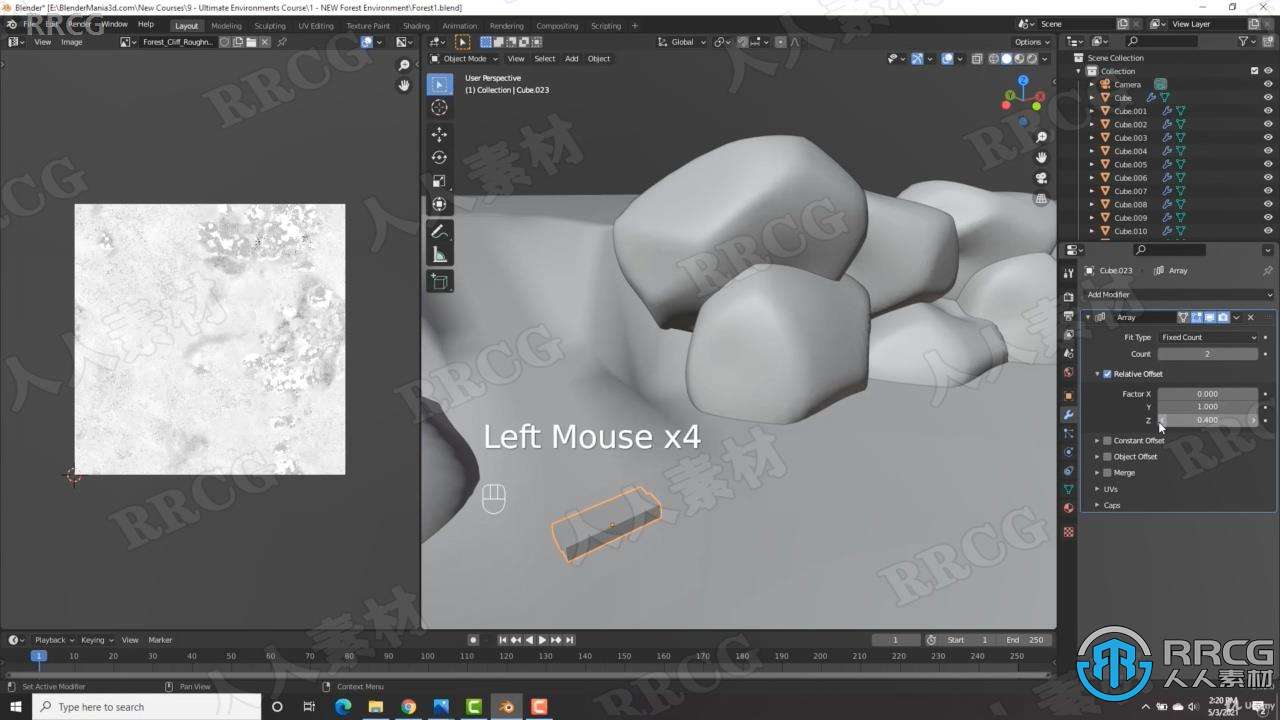
Task: Click the End frame field
Action: point(1024,640)
